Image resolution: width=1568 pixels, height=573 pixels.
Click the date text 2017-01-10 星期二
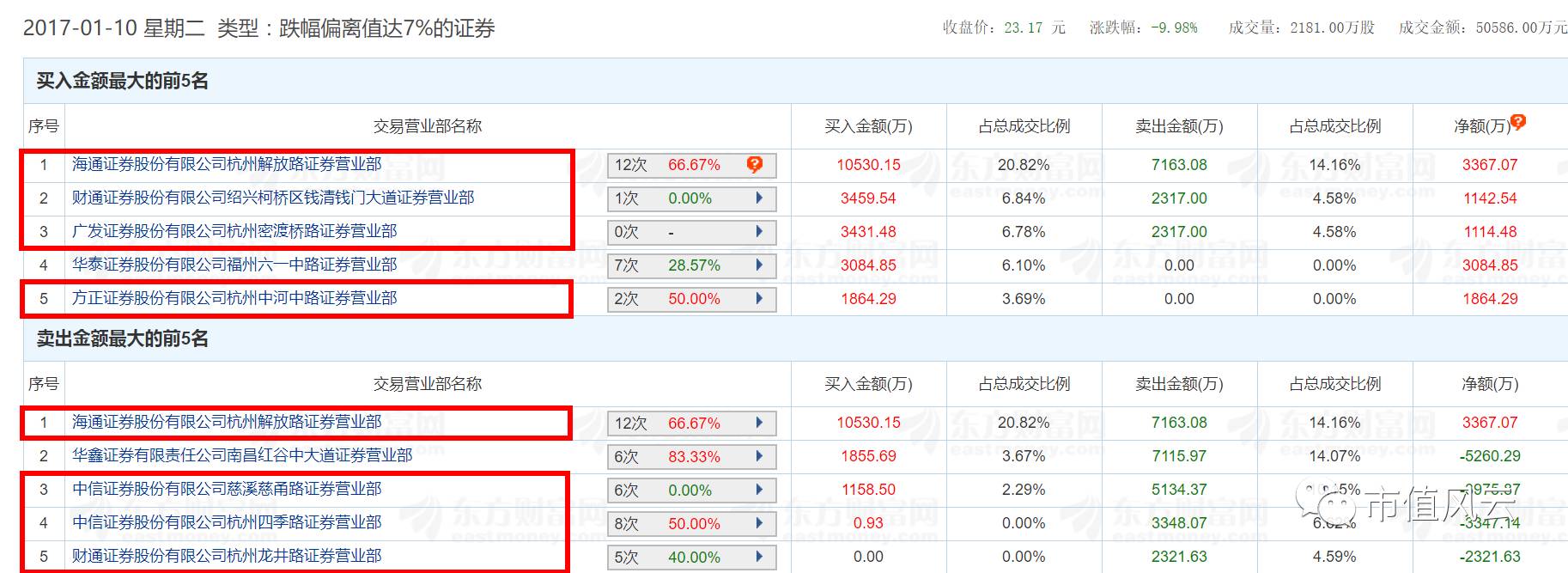(x=114, y=28)
